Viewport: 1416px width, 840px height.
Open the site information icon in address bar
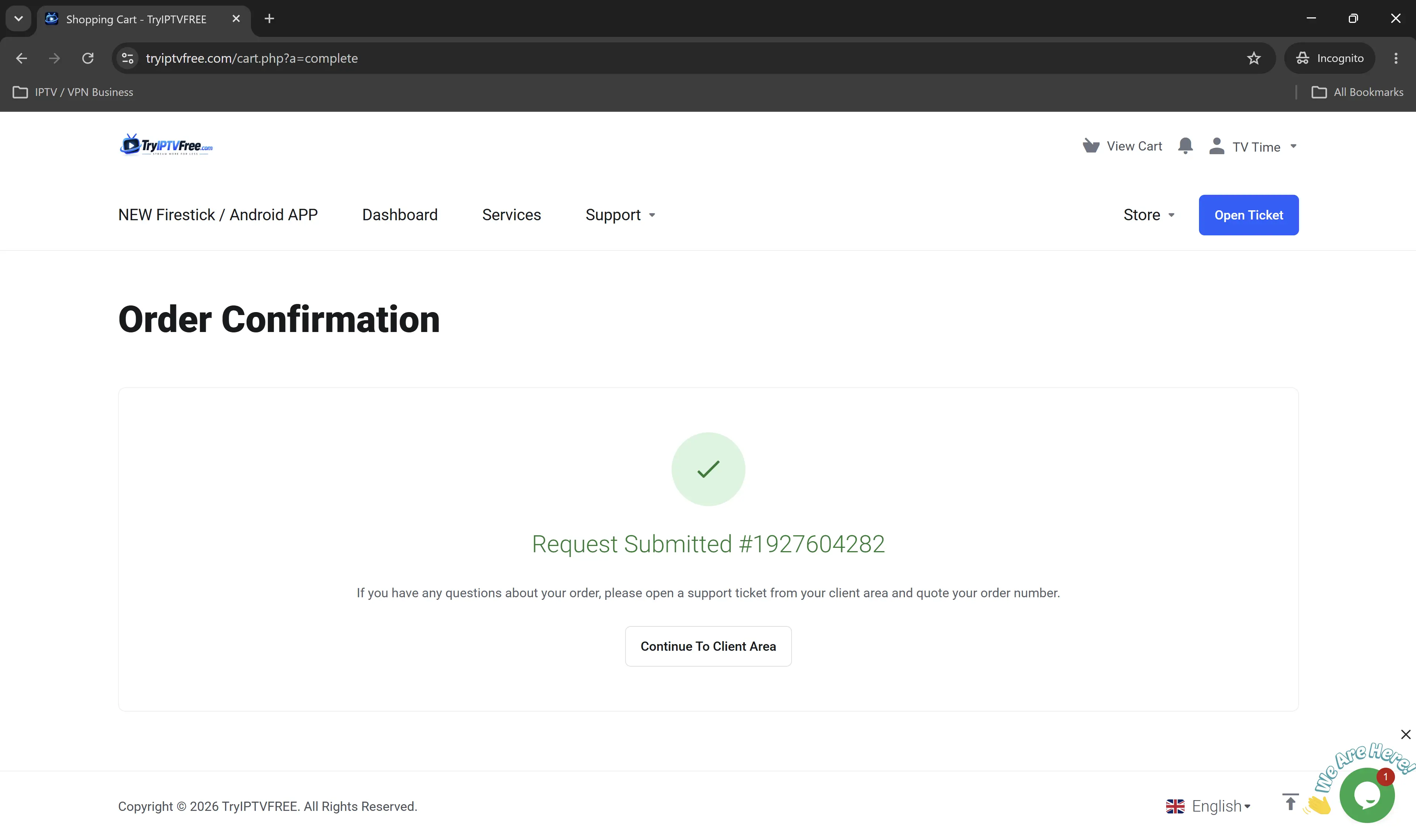[128, 58]
